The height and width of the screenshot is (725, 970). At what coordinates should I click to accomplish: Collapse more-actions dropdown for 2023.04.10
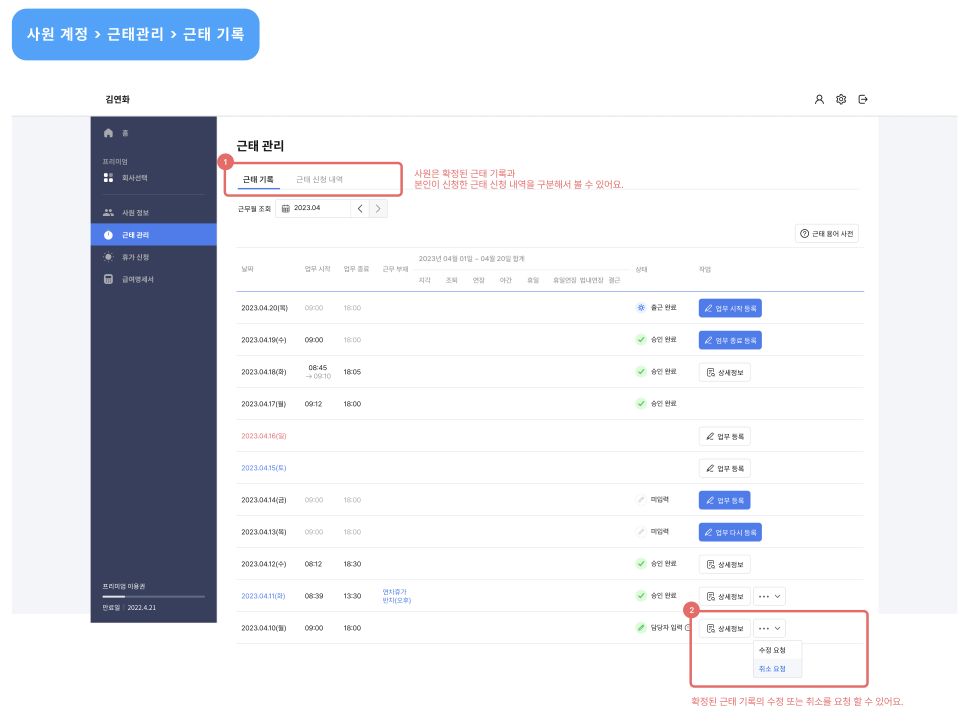point(770,628)
